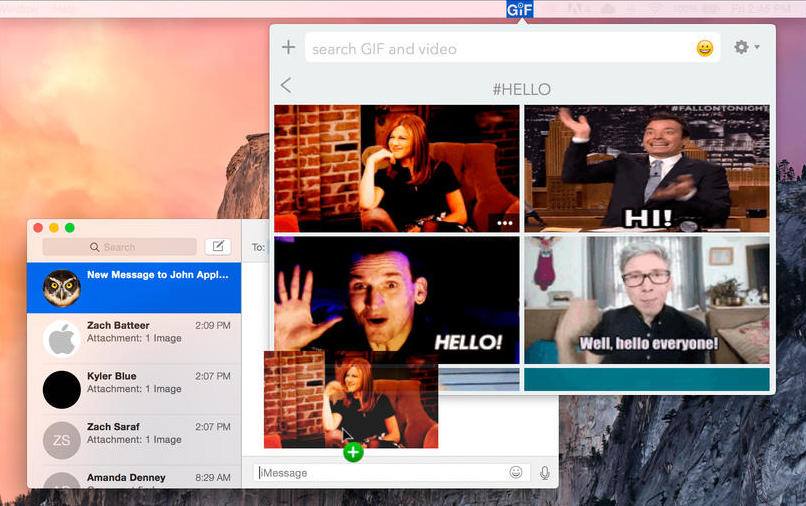This screenshot has height=506, width=806.
Task: Open three-dots options on first GIF
Action: point(504,223)
